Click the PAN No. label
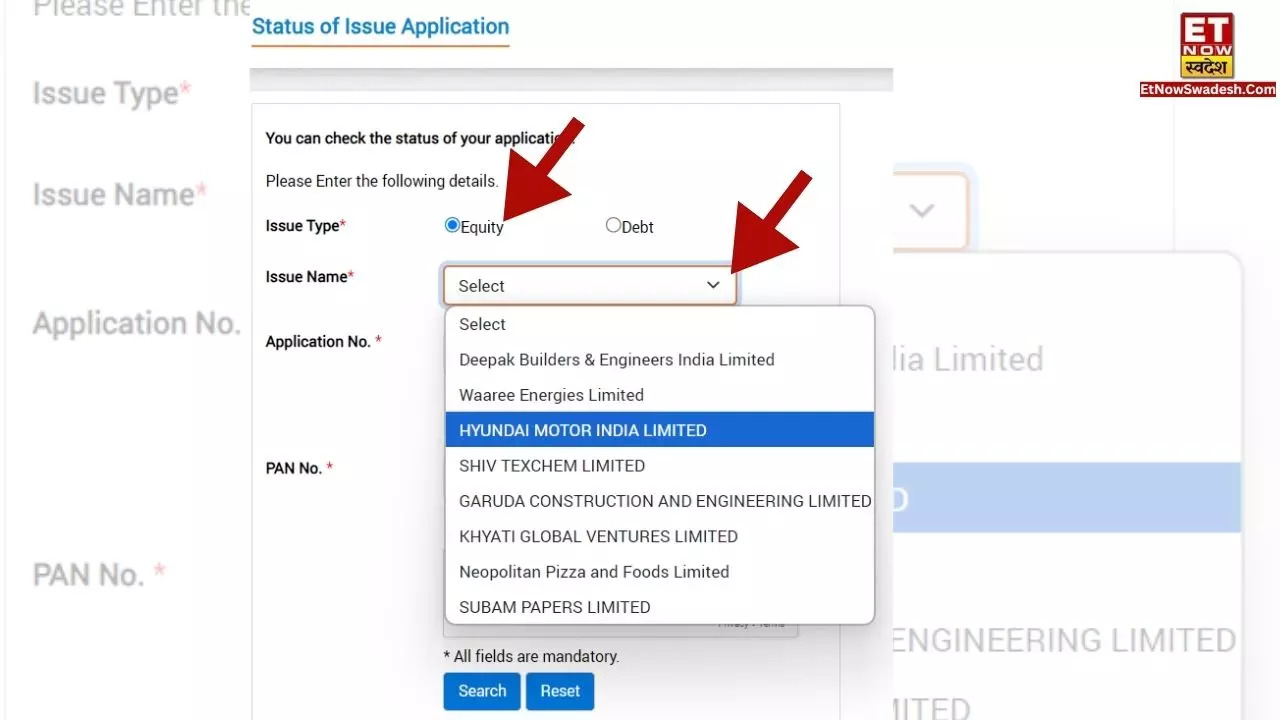1280x720 pixels. click(x=299, y=468)
